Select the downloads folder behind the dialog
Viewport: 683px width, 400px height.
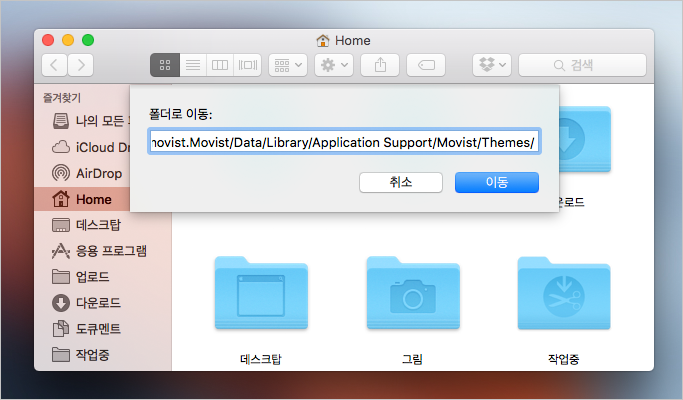[585, 139]
